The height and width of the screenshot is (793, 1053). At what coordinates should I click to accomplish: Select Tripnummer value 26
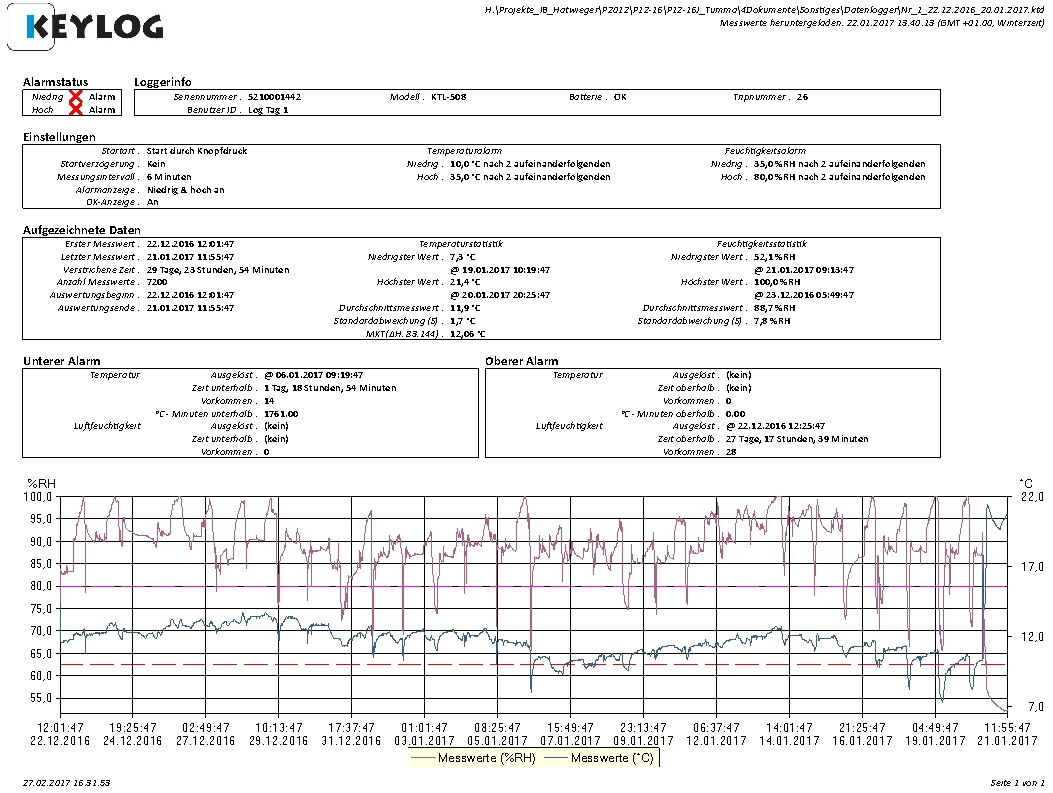tap(803, 97)
